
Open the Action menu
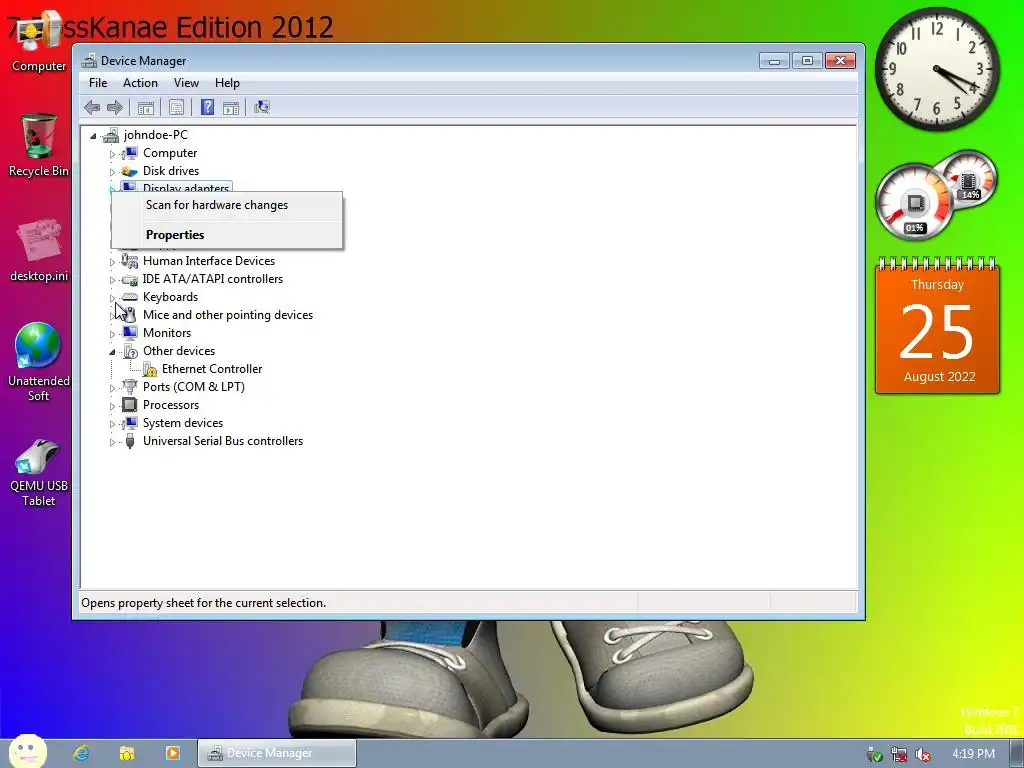(140, 83)
